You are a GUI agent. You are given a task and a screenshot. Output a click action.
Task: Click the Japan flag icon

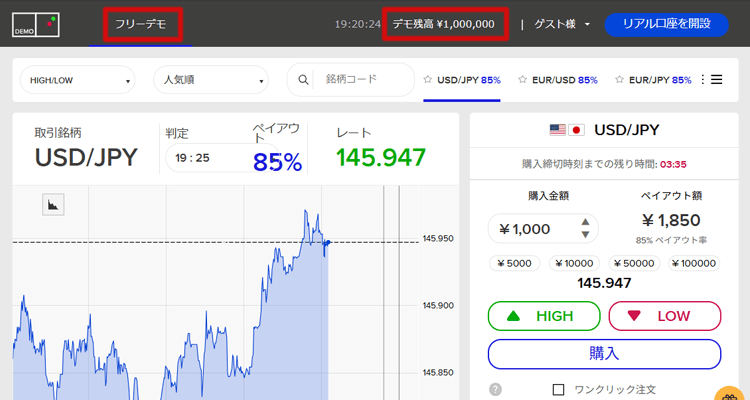tap(576, 130)
